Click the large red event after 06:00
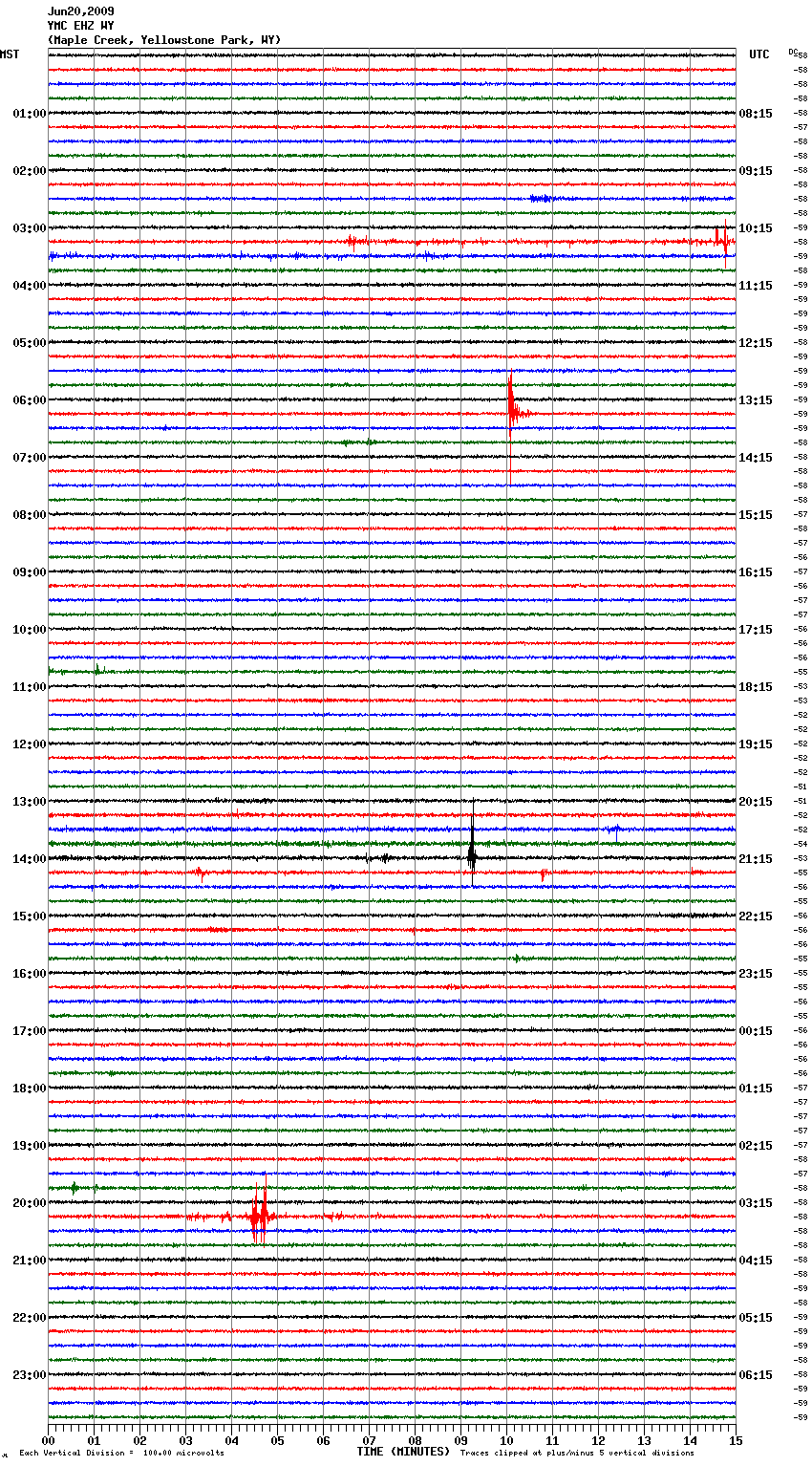Viewport: 812px width, 1466px height. point(514,414)
